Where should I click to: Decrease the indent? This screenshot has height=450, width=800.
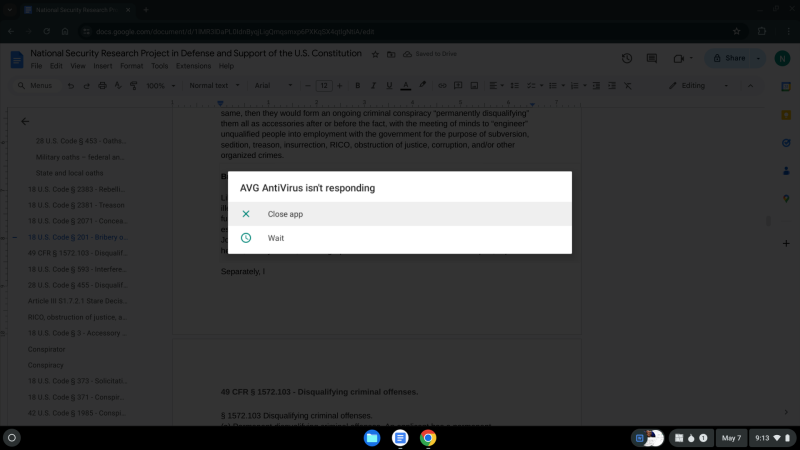tap(596, 86)
